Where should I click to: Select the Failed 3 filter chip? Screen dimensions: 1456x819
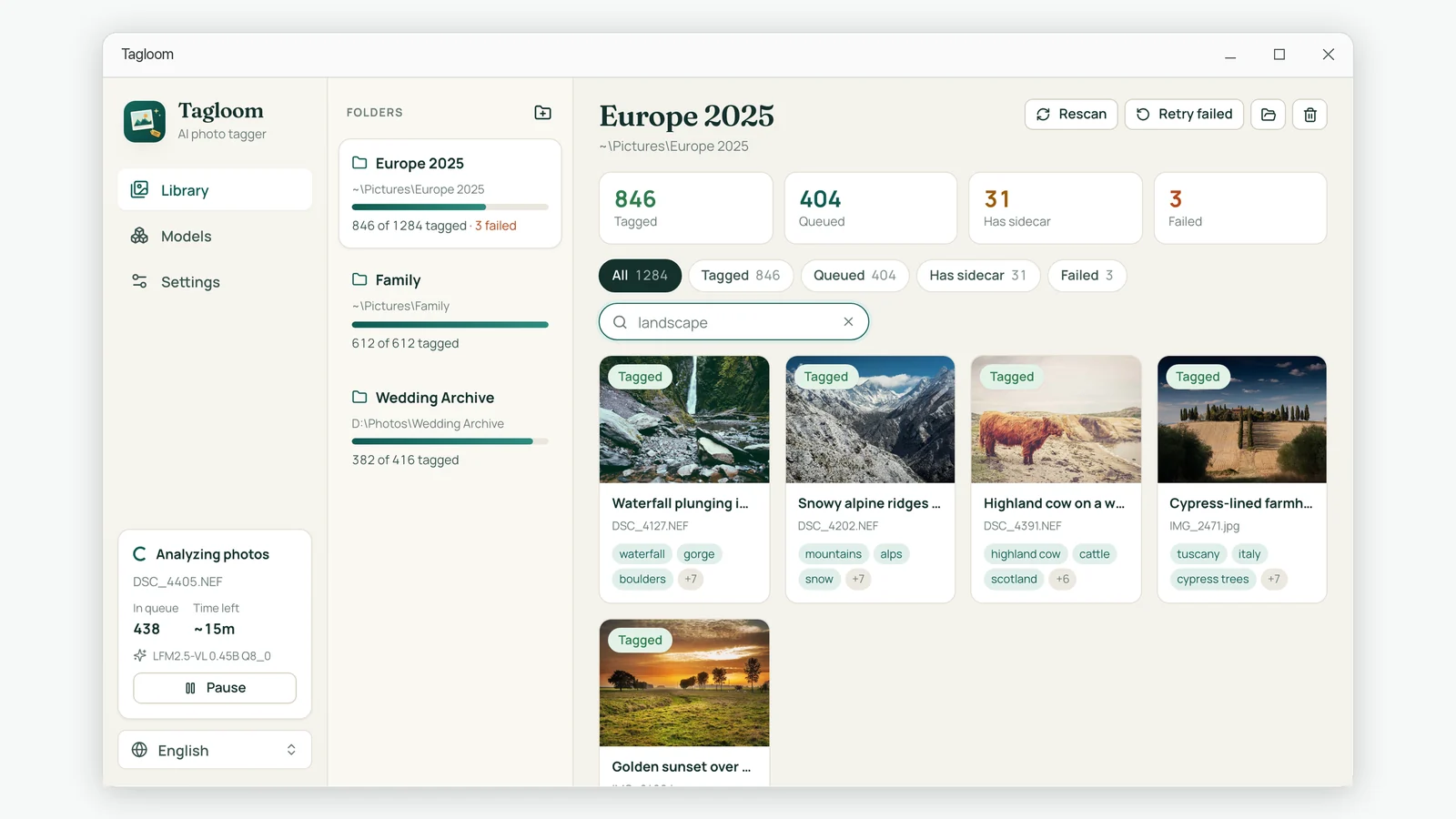coord(1087,276)
